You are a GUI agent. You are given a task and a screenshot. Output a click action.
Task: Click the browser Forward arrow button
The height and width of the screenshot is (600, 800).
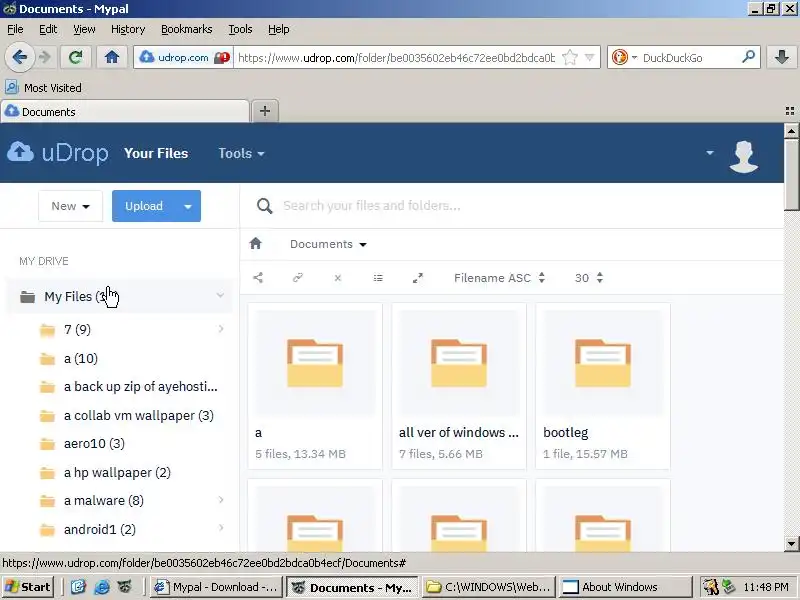click(45, 57)
